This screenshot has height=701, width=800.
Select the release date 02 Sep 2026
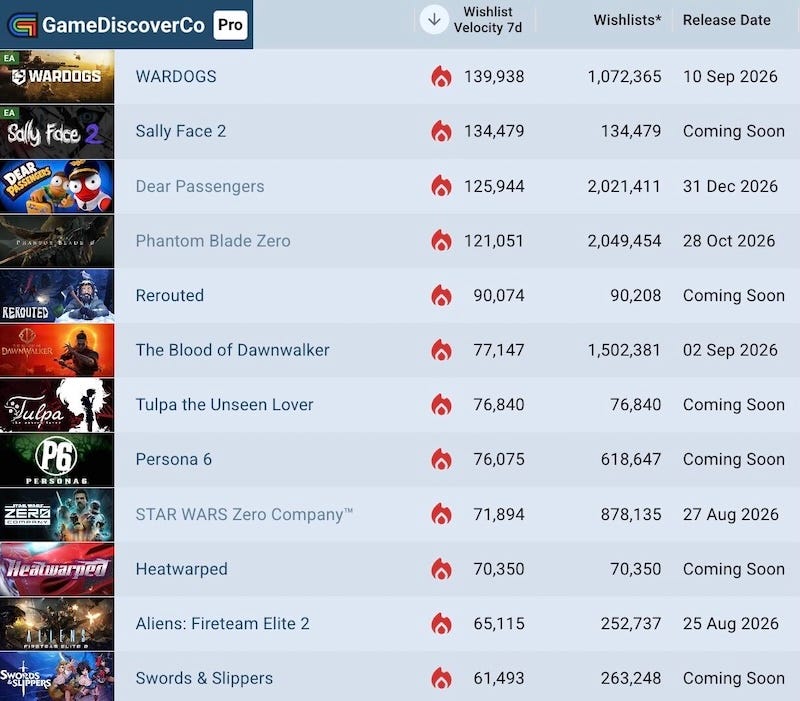(730, 350)
